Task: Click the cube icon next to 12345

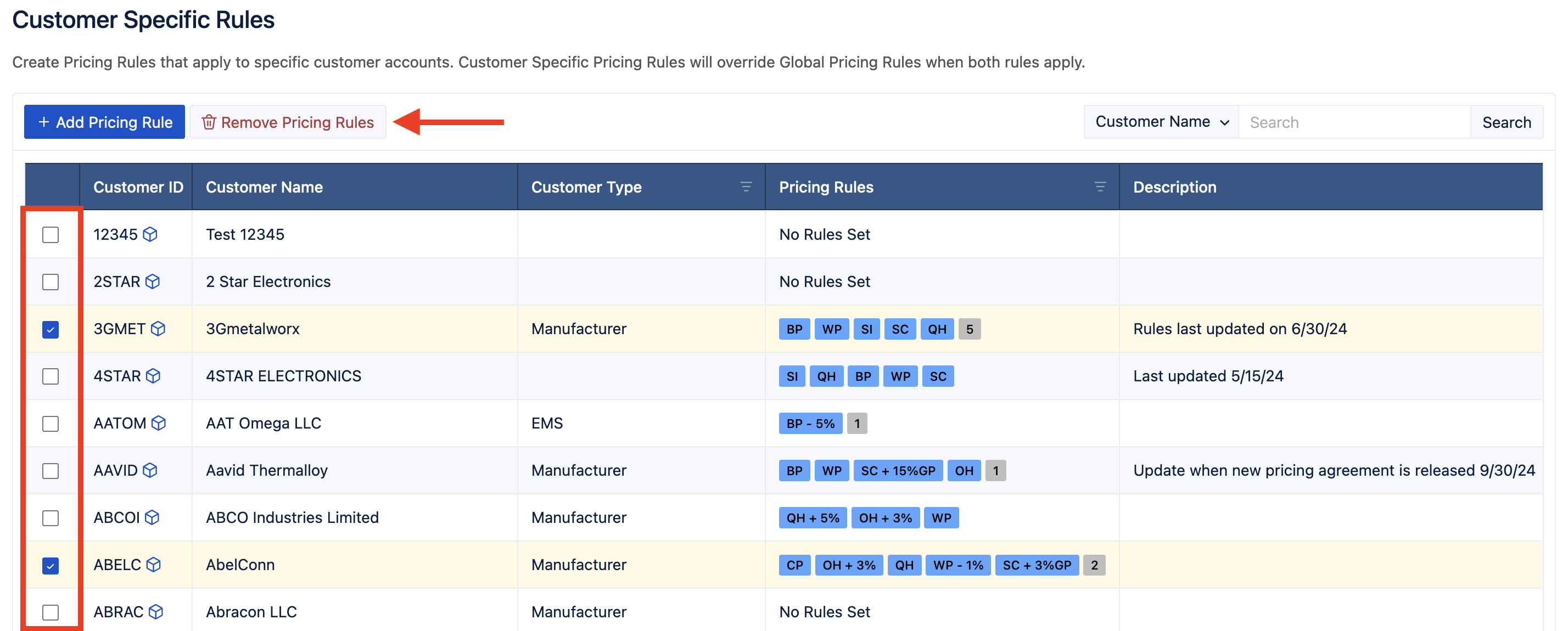Action: [x=150, y=234]
